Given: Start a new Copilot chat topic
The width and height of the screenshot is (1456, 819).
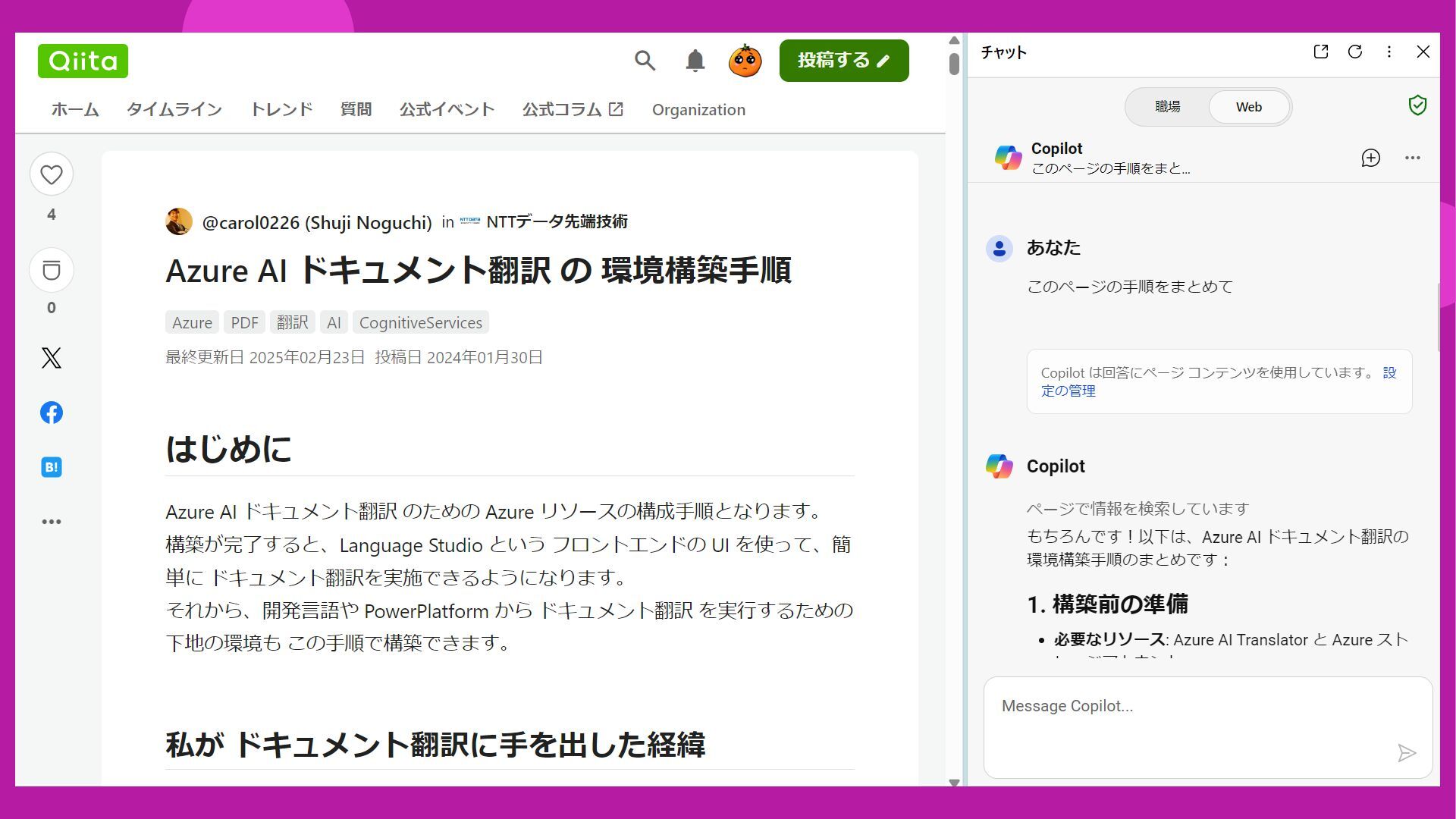Looking at the screenshot, I should [x=1370, y=158].
